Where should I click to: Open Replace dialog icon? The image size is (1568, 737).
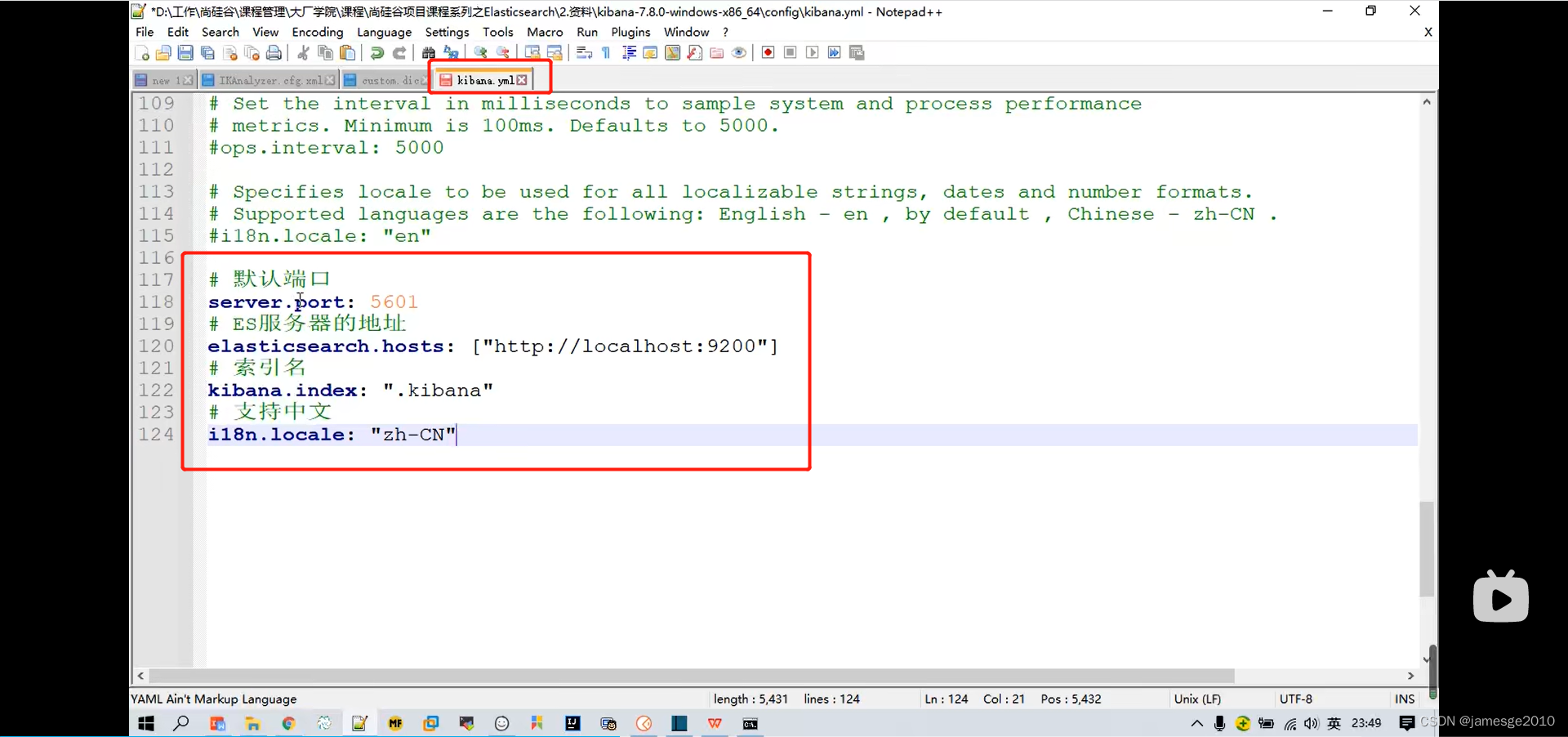[451, 53]
